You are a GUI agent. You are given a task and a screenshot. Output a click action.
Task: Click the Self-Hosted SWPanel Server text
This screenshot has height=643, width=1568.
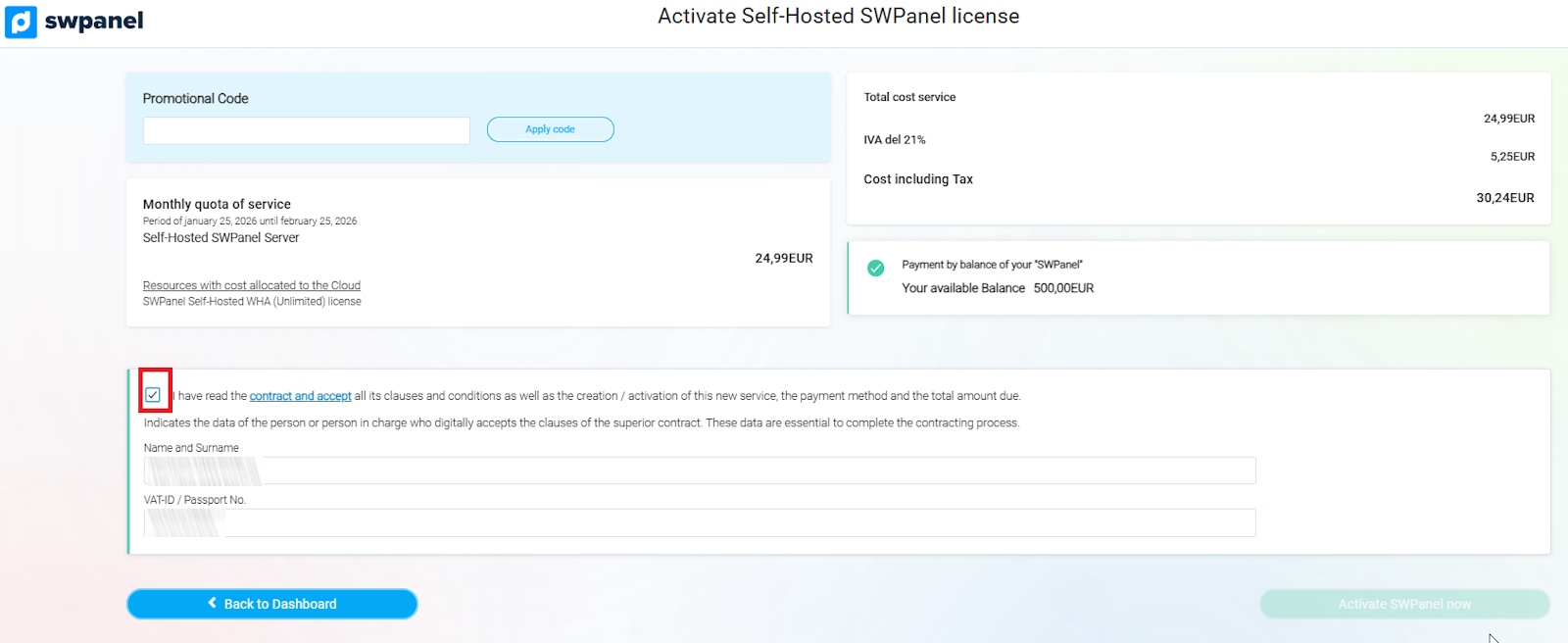coord(221,237)
